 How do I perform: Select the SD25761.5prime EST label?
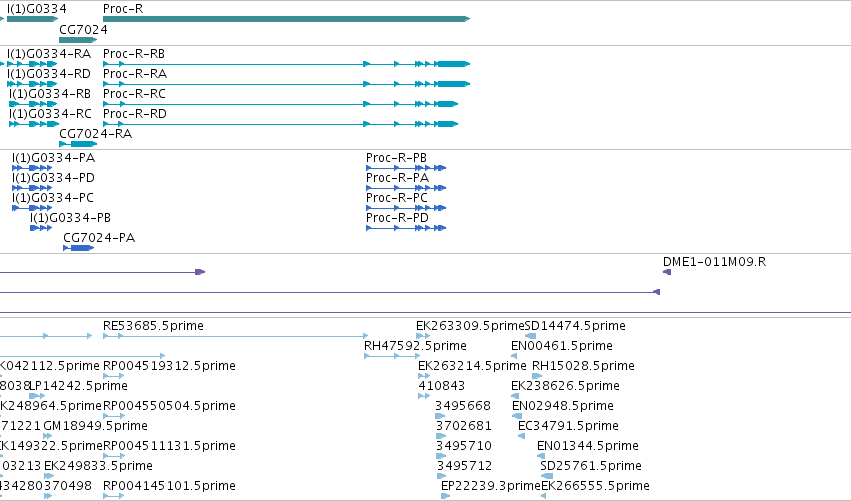[591, 466]
